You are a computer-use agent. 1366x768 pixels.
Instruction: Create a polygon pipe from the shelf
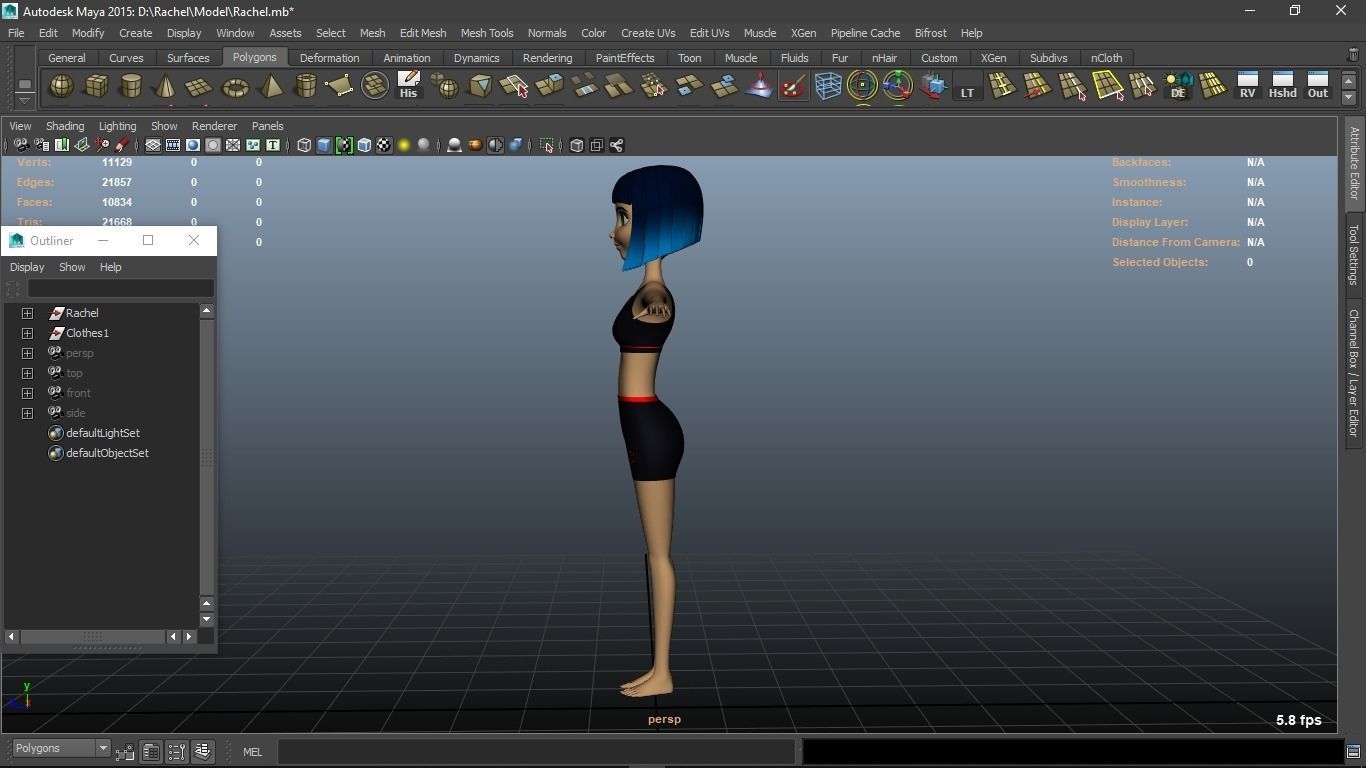[x=305, y=86]
